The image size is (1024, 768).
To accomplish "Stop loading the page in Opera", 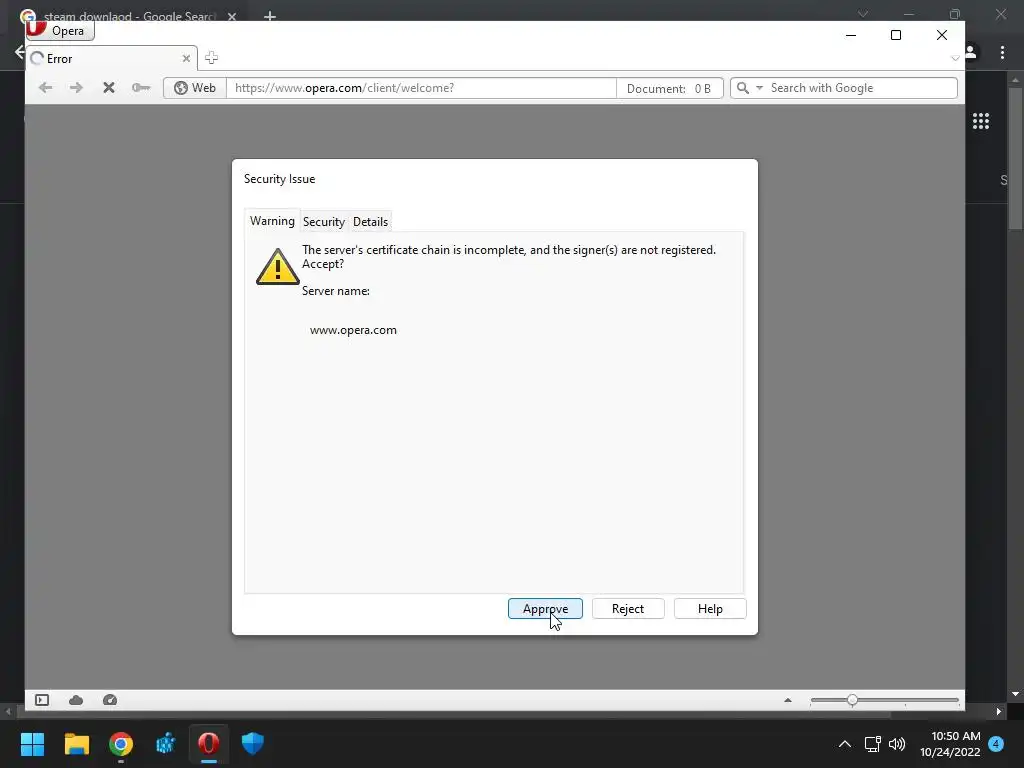I will click(x=109, y=88).
